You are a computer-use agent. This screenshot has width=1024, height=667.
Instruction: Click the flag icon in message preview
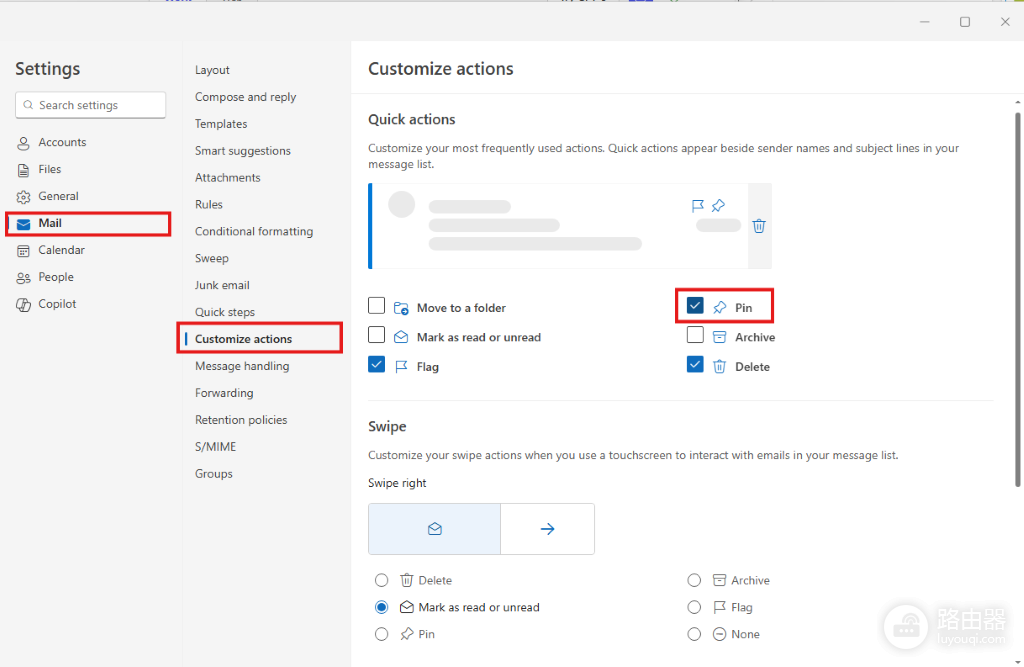[x=697, y=206]
